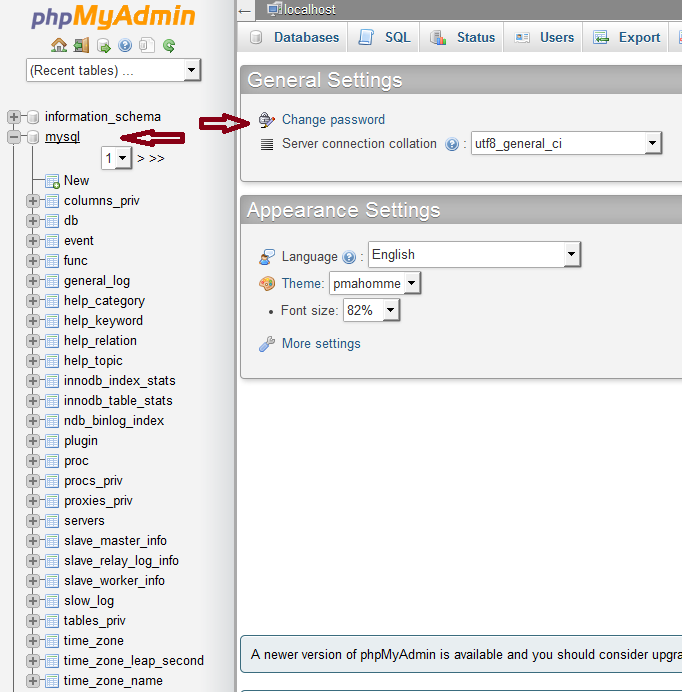This screenshot has height=696, width=682.
Task: Click the New table icon under mysql
Action: (52, 181)
